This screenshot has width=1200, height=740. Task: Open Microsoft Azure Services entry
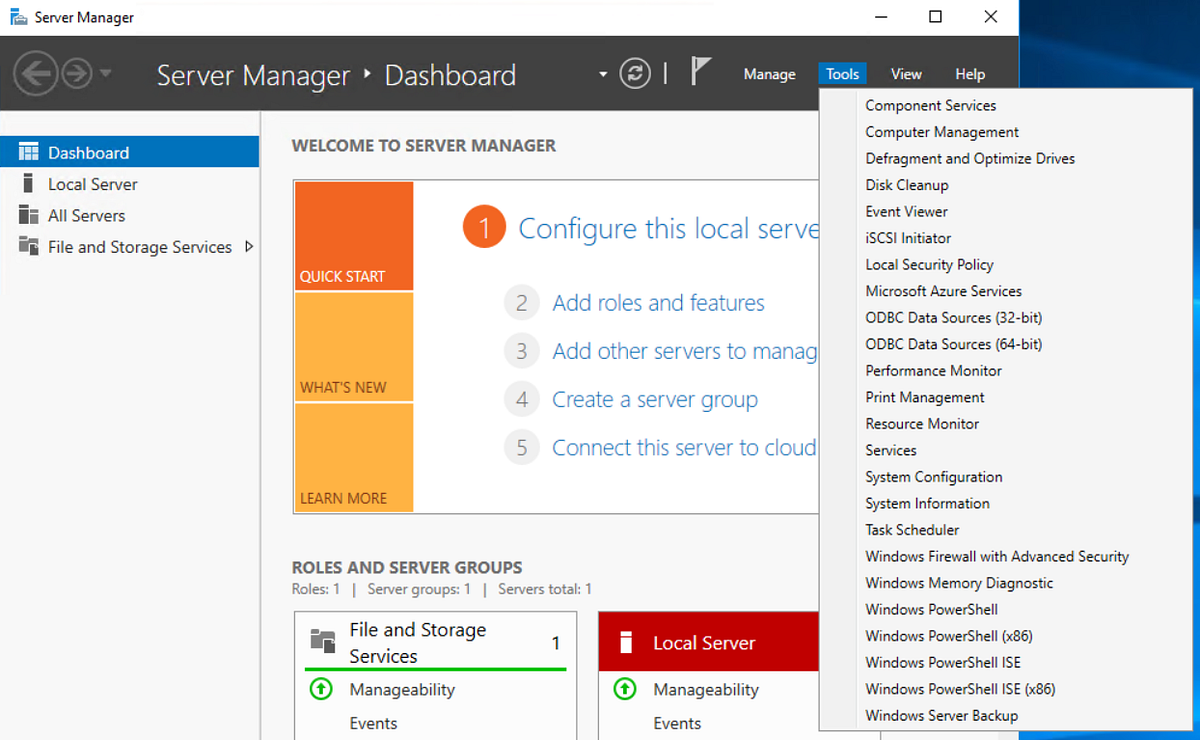point(944,291)
